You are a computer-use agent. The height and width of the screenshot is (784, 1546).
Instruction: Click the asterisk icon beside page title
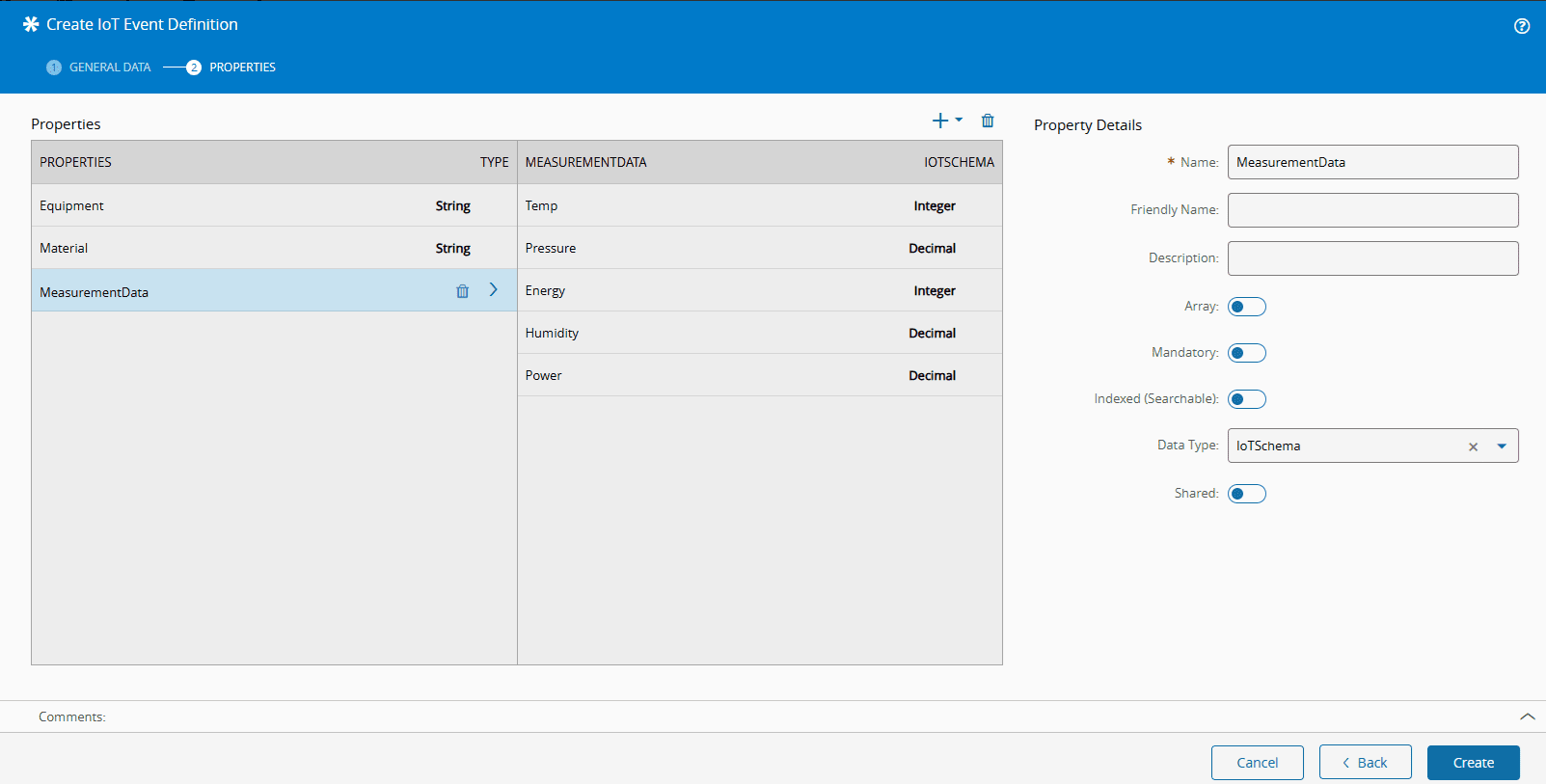point(31,25)
